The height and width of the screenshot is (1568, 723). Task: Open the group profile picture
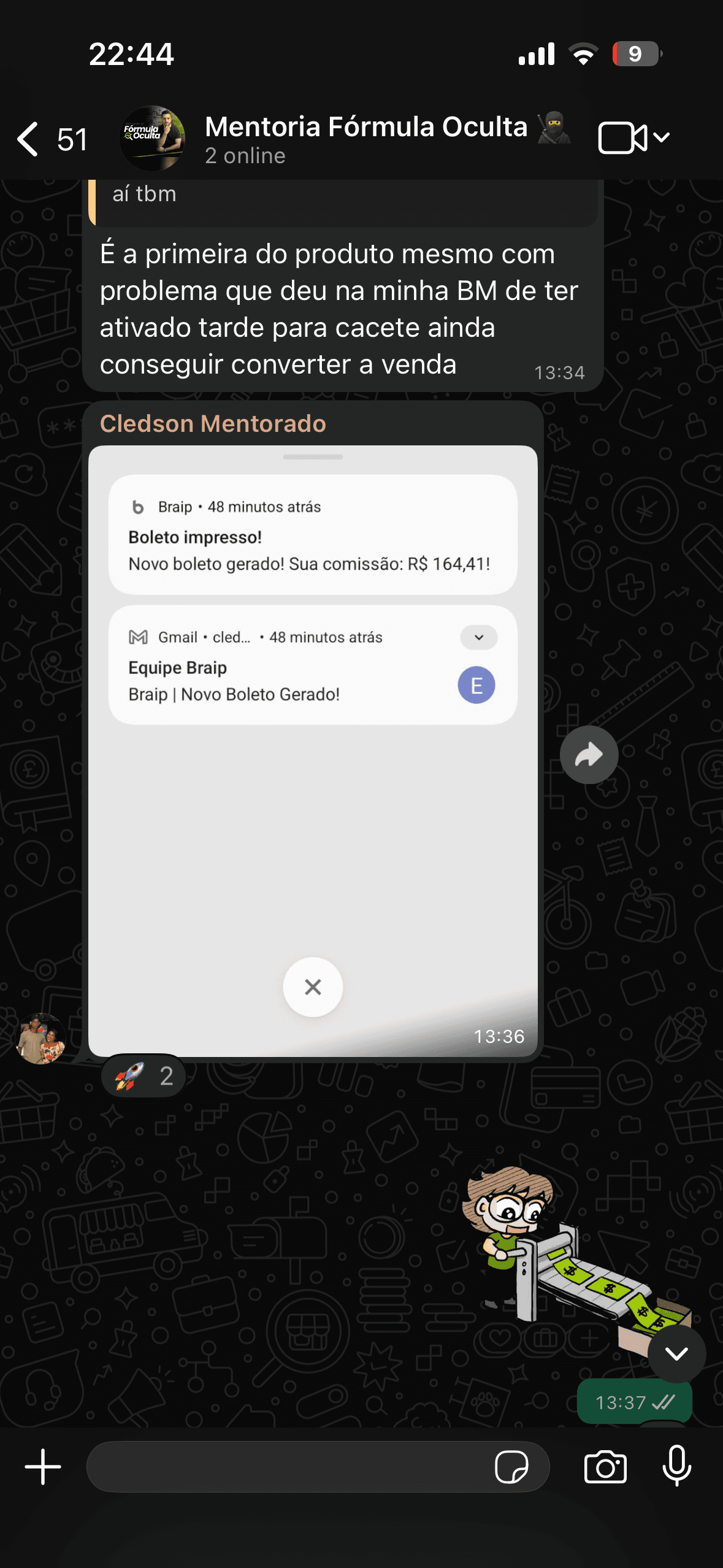click(x=153, y=139)
